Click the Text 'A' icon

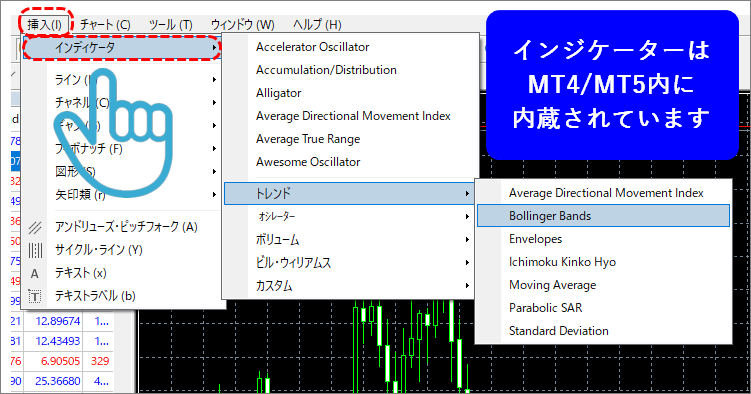pyautogui.click(x=34, y=273)
